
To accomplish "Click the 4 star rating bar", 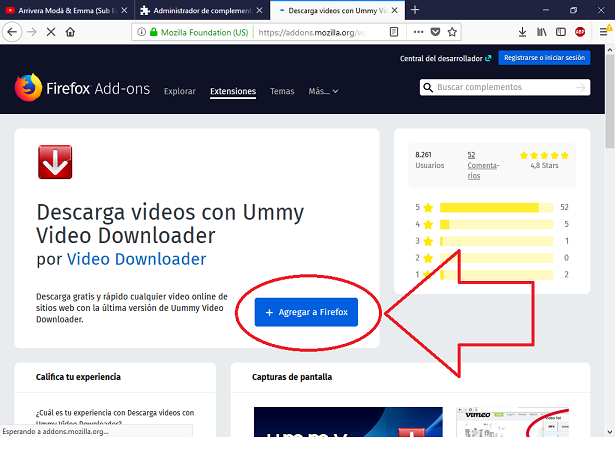I will tap(496, 224).
